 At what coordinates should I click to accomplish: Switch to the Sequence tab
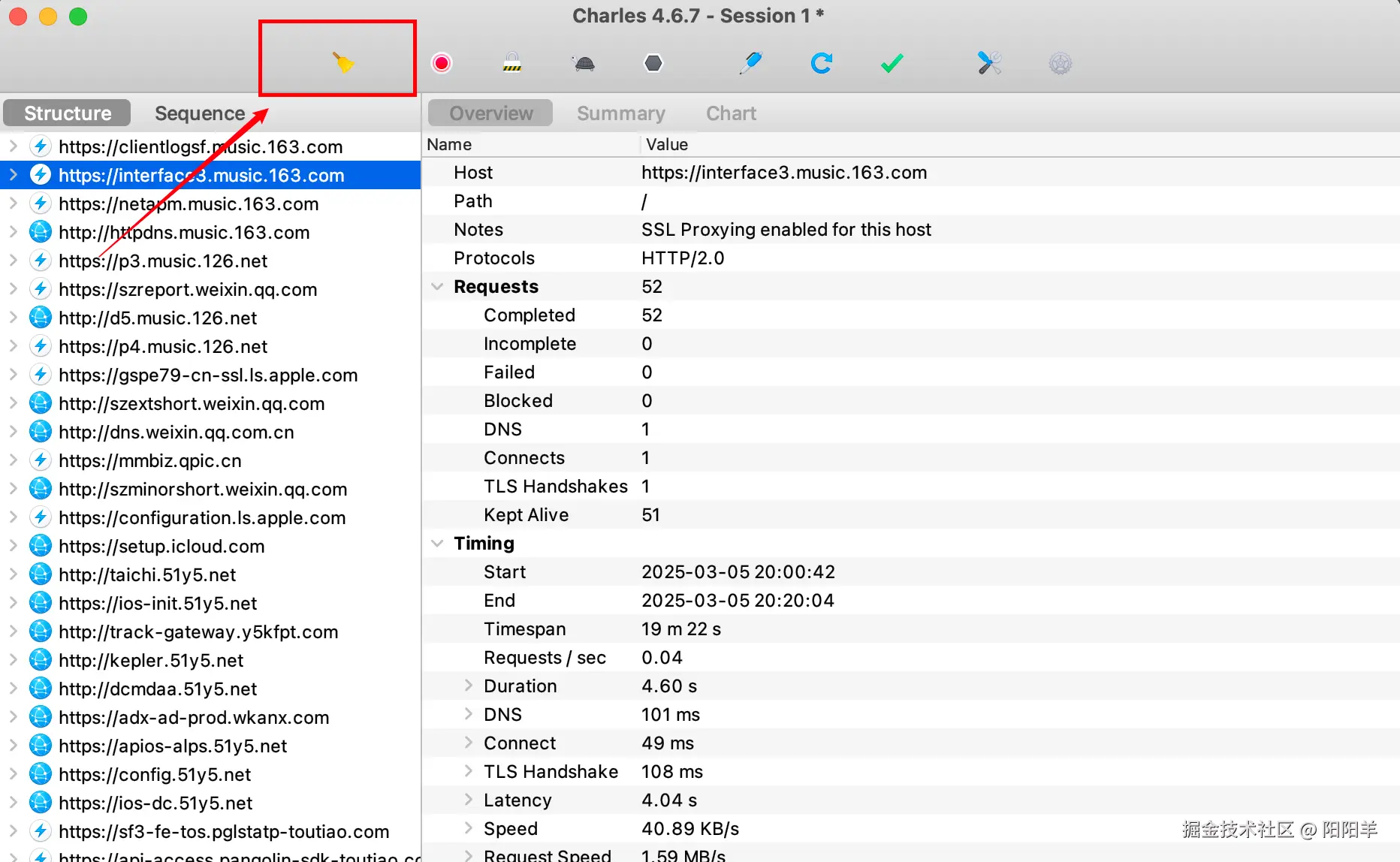[x=200, y=113]
